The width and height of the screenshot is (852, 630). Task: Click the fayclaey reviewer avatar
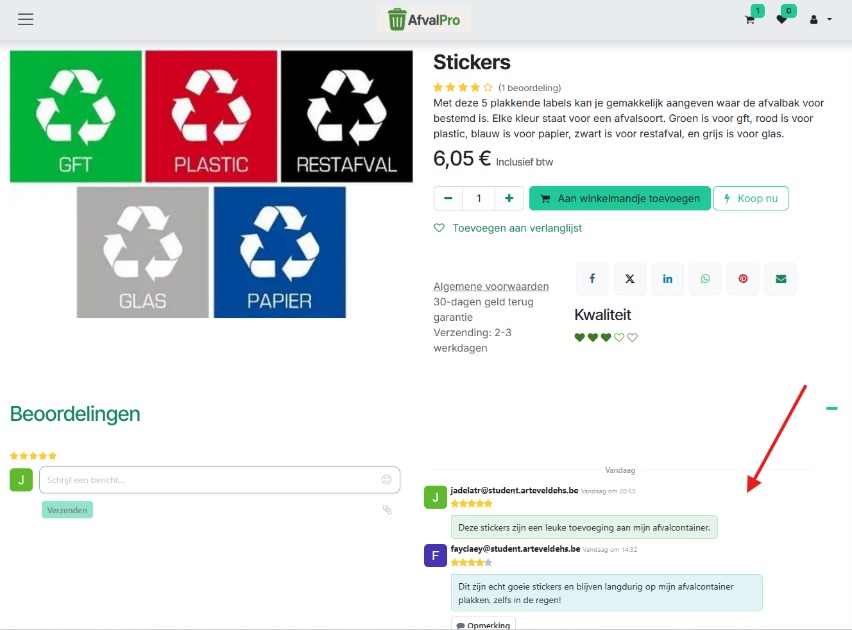[x=435, y=556]
